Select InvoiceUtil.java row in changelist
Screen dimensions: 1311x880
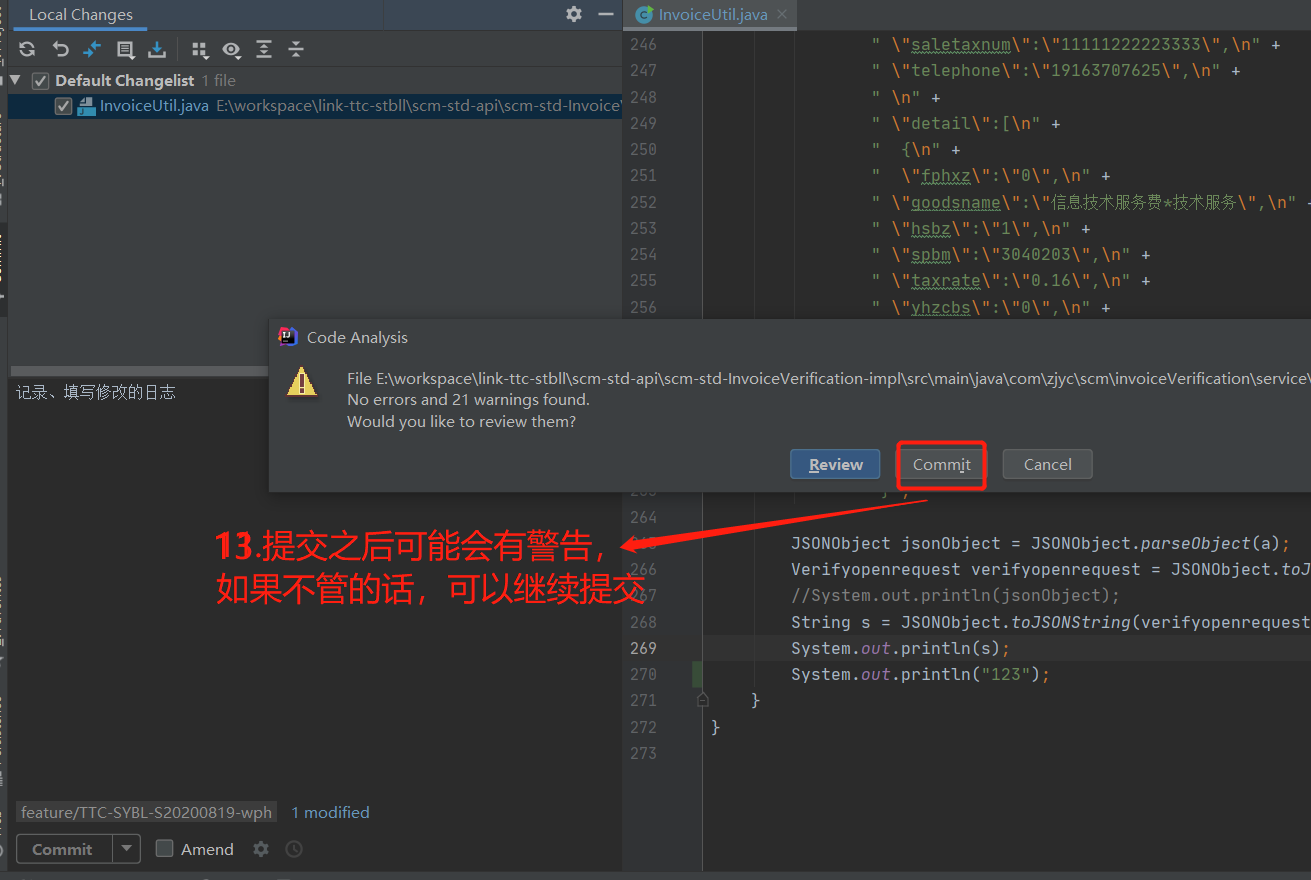point(314,106)
